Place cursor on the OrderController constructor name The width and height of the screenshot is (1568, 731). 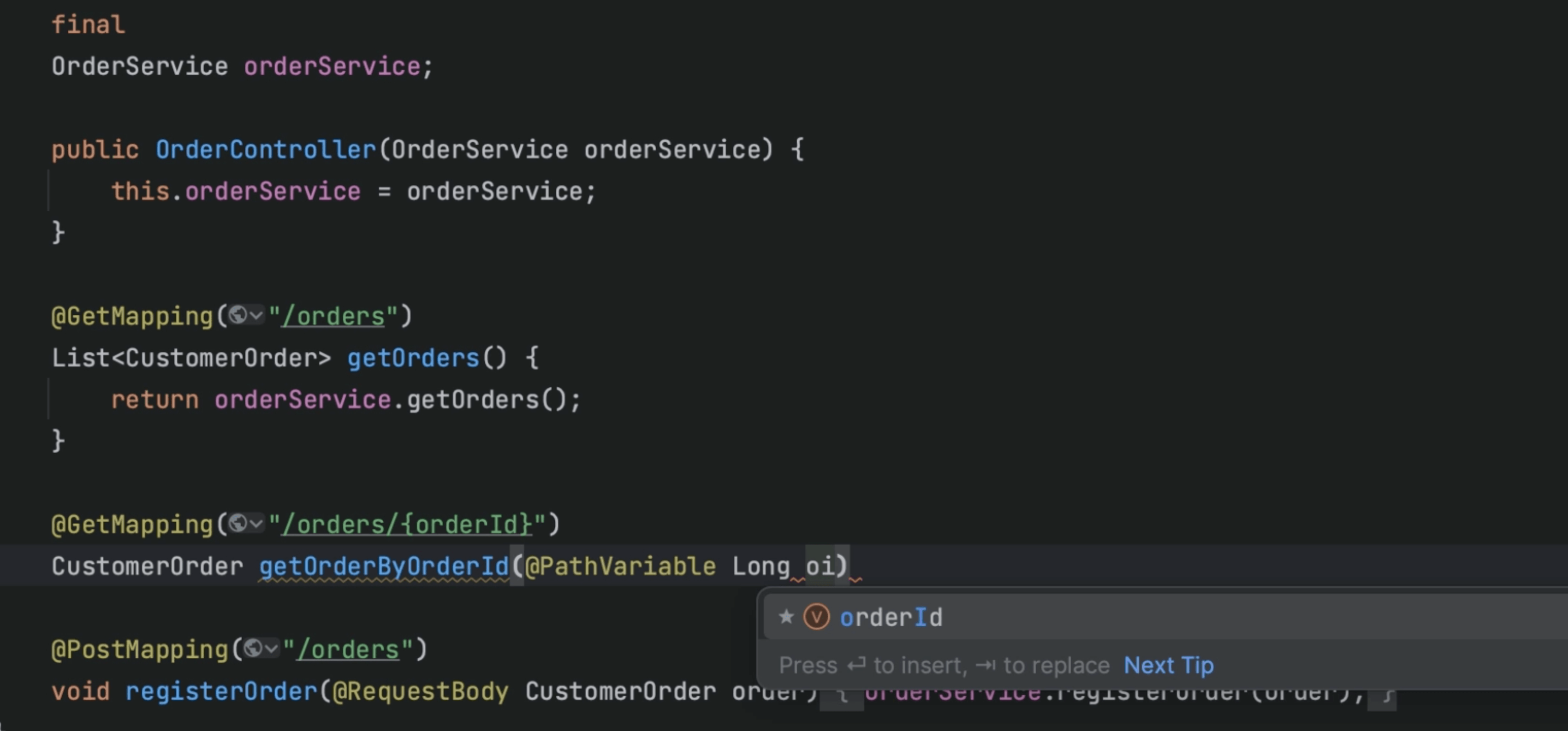point(265,150)
